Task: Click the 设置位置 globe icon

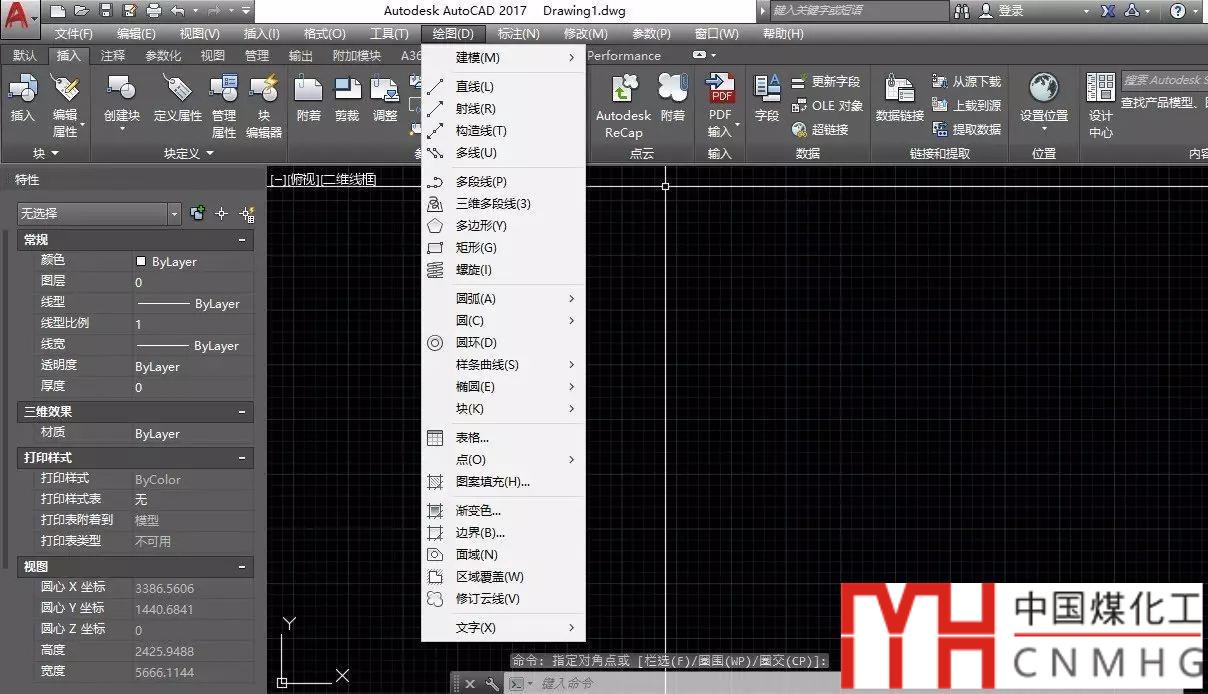Action: 1043,91
